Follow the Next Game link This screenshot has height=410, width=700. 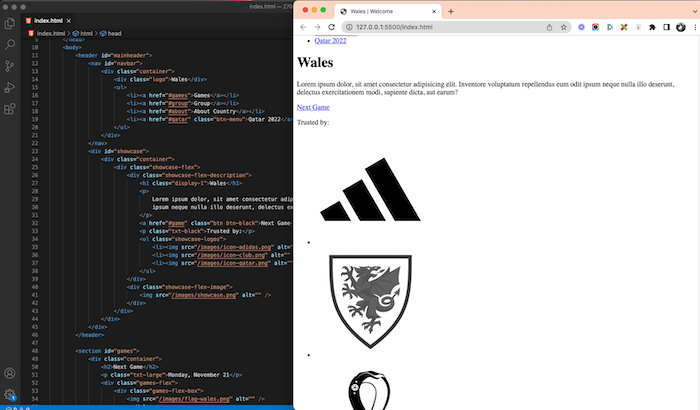tap(313, 107)
